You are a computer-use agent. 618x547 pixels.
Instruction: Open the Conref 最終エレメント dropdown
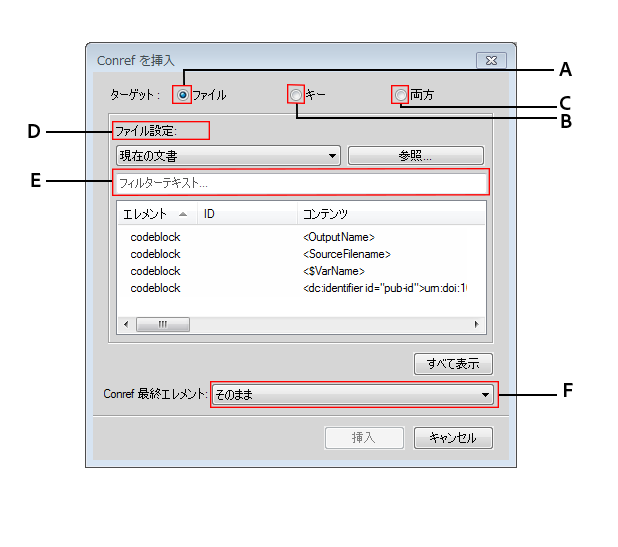353,395
